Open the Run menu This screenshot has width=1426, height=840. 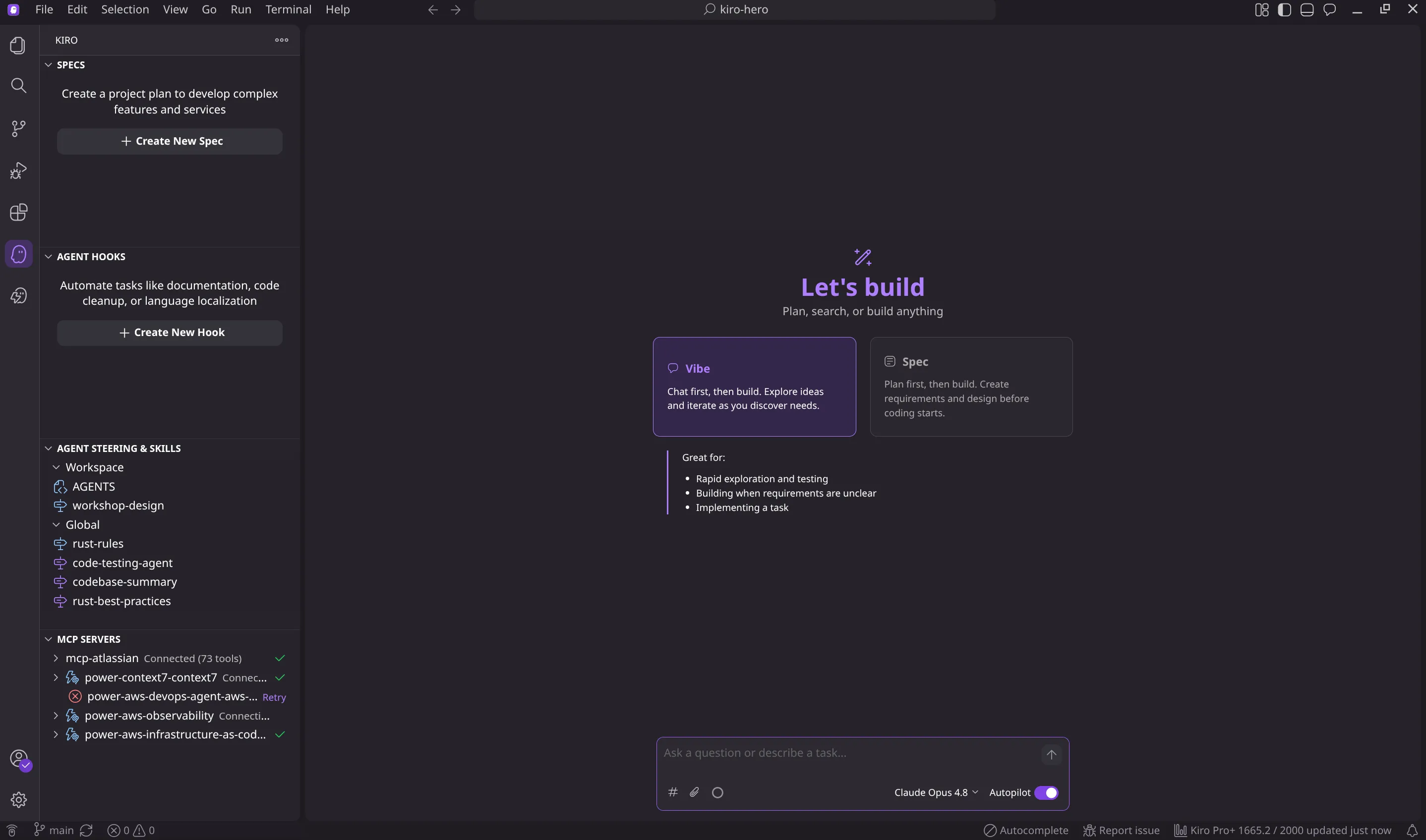click(x=240, y=9)
